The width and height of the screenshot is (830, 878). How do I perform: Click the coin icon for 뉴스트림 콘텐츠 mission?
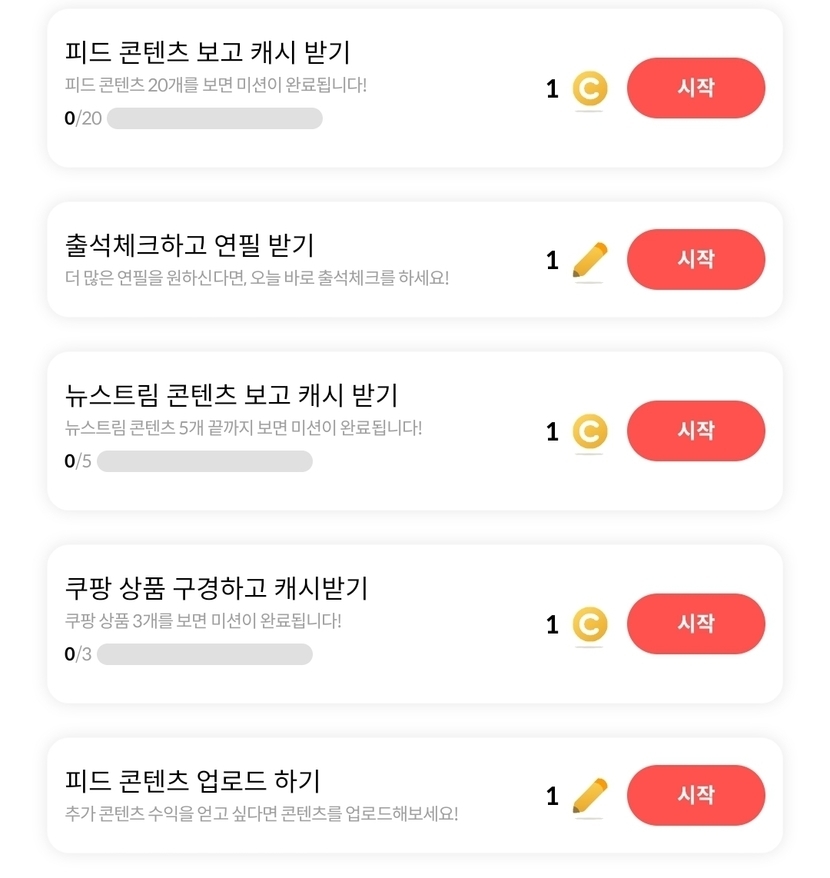[x=590, y=432]
